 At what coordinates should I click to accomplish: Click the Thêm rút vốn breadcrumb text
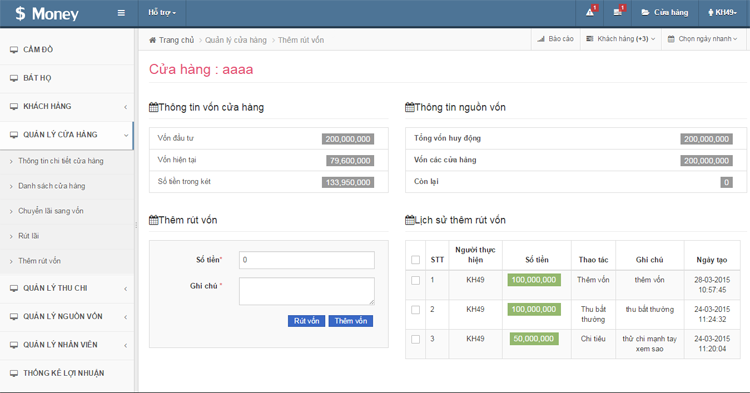tap(301, 40)
